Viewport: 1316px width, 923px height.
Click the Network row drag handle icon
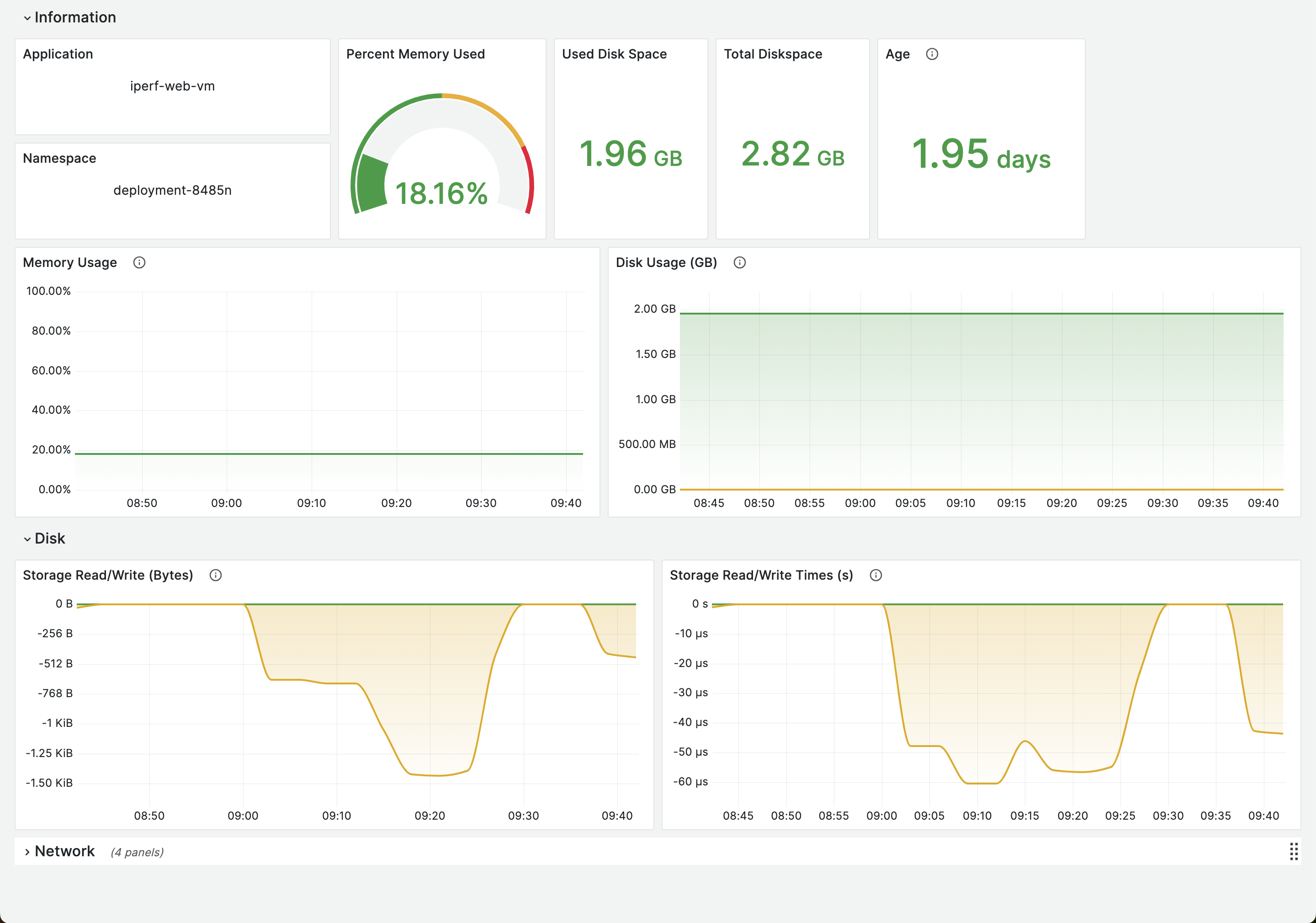pyautogui.click(x=1293, y=851)
